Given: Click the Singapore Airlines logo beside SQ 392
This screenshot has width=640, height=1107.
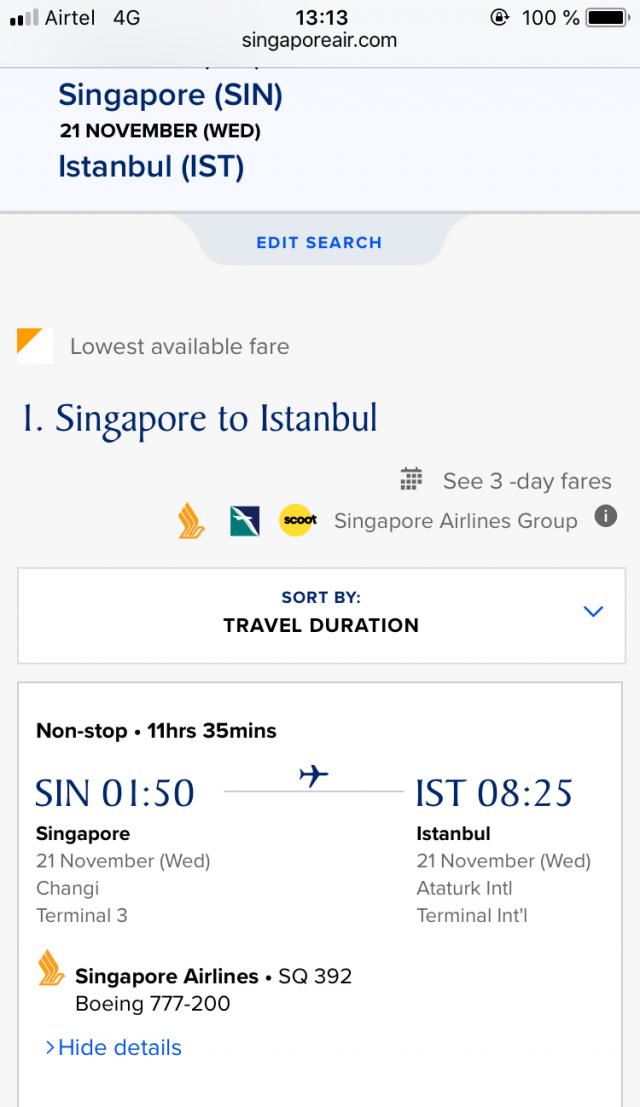Looking at the screenshot, I should point(50,969).
